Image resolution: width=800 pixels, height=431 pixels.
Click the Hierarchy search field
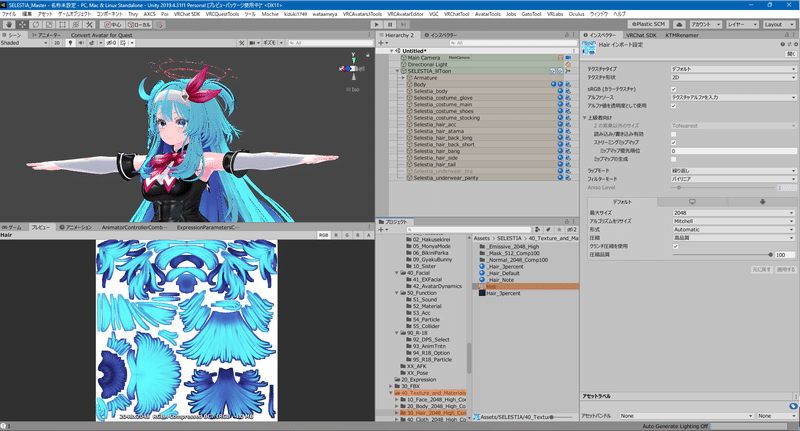[x=512, y=43]
